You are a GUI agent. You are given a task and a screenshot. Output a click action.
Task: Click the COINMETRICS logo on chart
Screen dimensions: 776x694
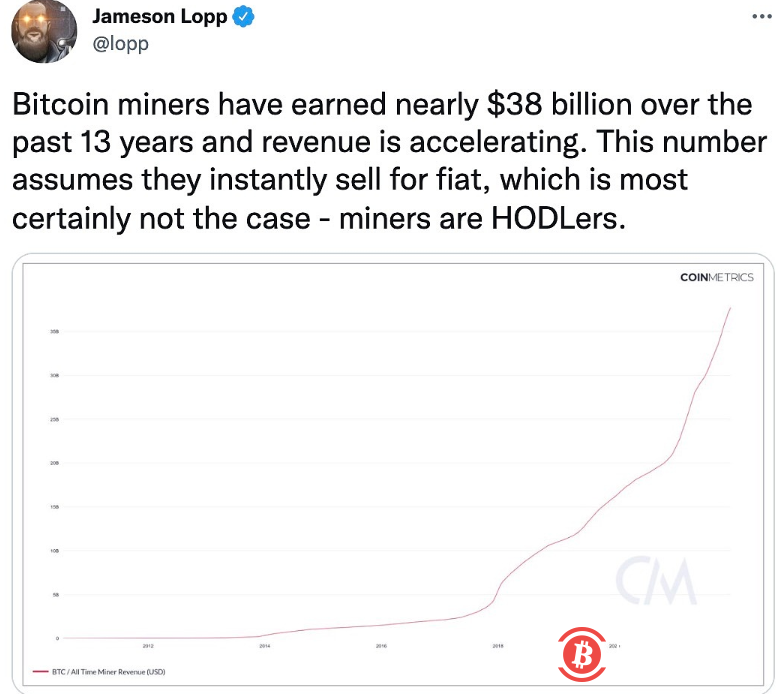[716, 277]
